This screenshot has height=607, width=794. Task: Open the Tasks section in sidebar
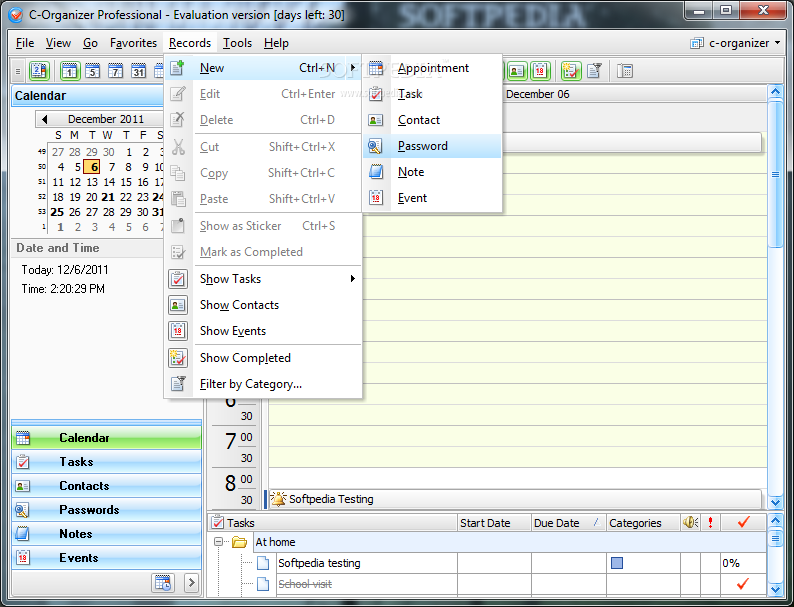pyautogui.click(x=106, y=462)
